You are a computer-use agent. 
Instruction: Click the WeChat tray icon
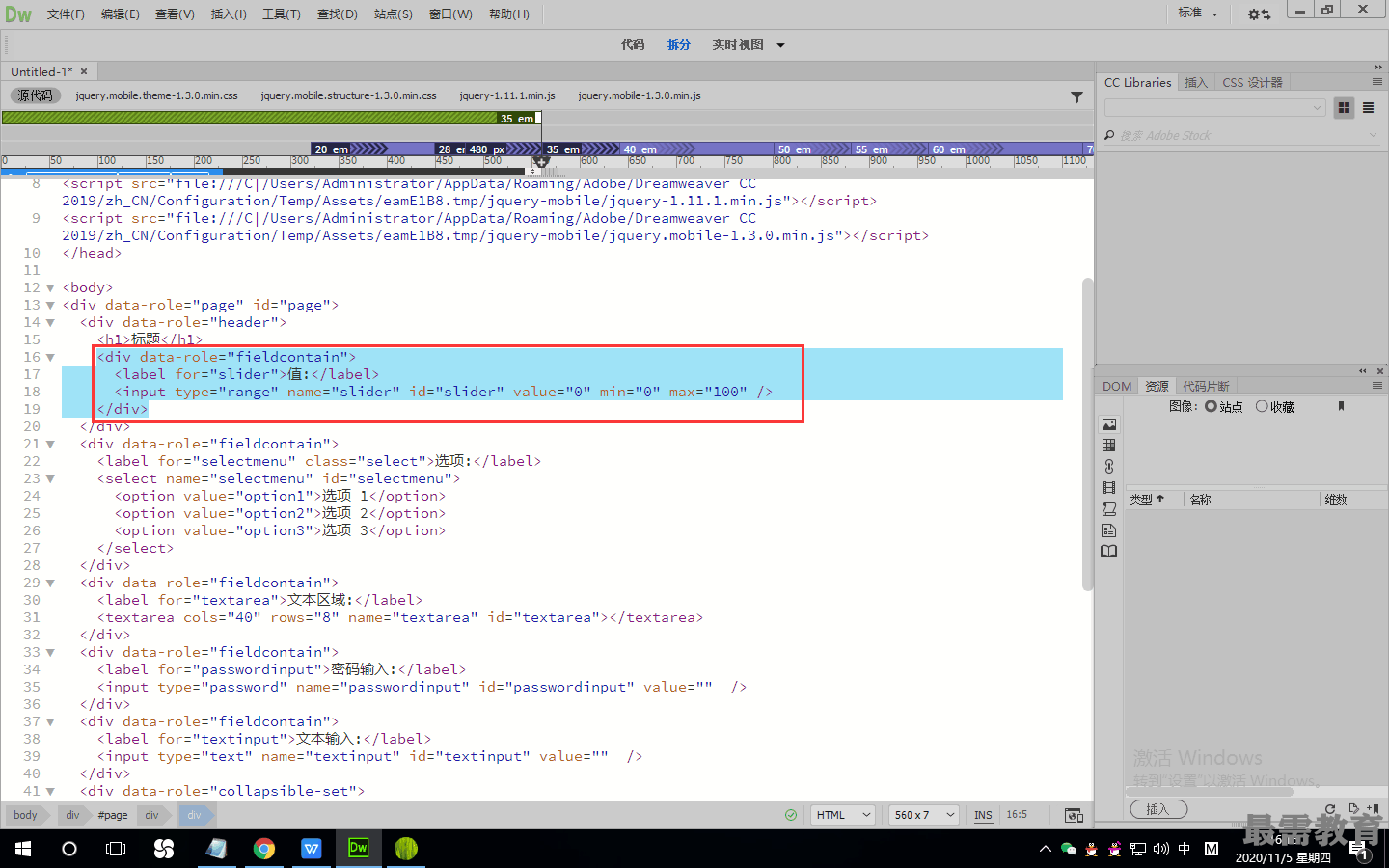[x=1068, y=849]
